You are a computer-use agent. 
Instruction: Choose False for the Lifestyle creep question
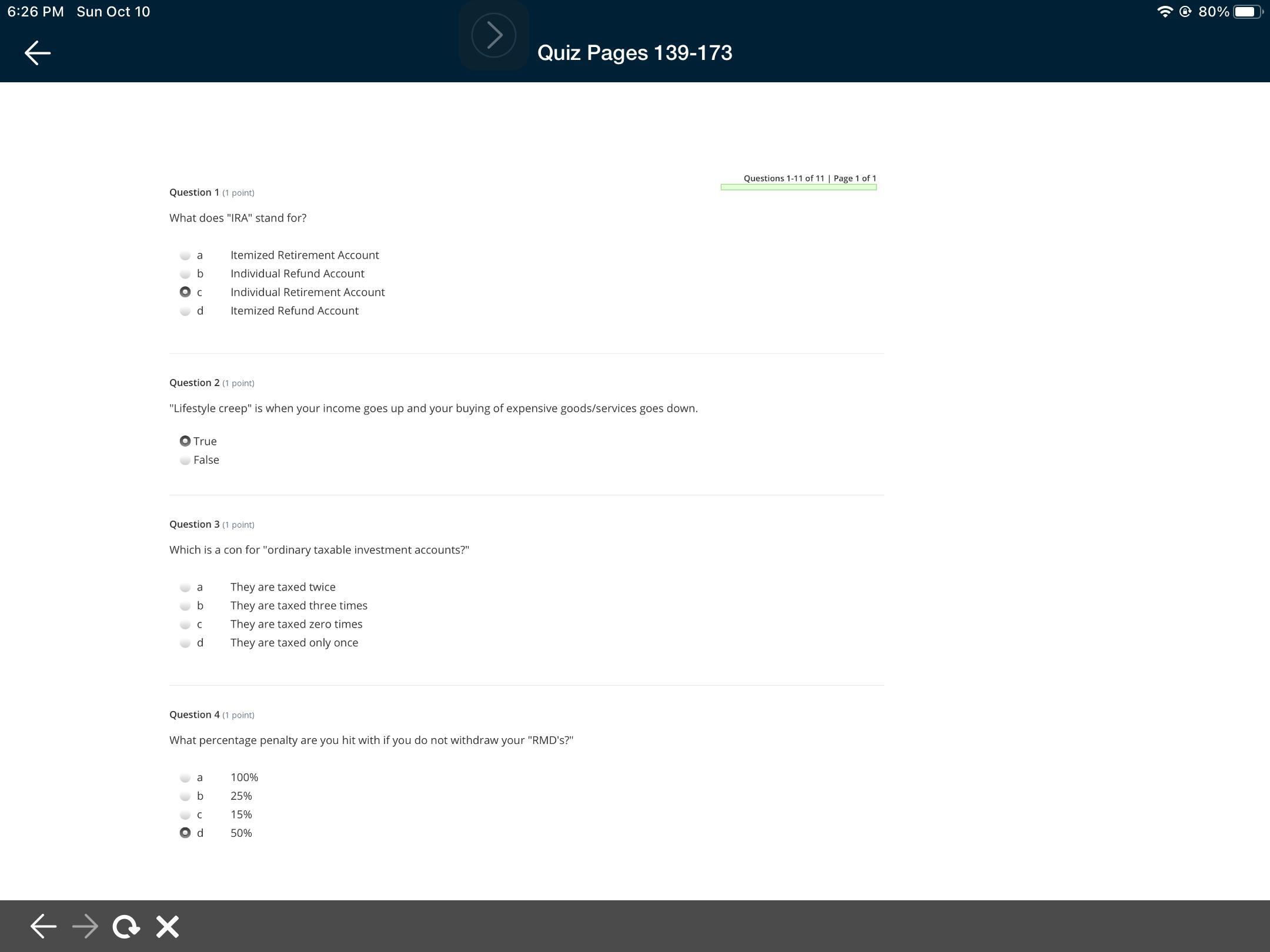(x=185, y=460)
